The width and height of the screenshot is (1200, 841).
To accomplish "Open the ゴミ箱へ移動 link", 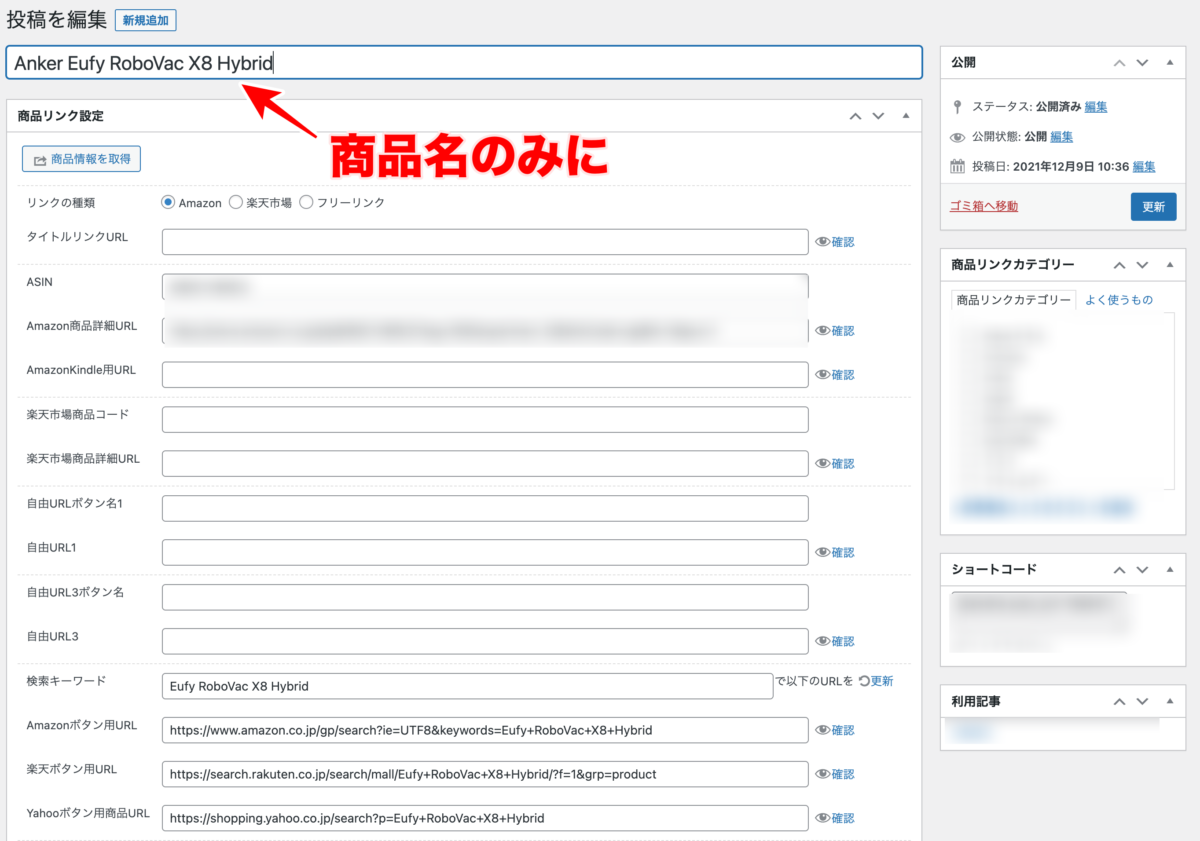I will 983,206.
